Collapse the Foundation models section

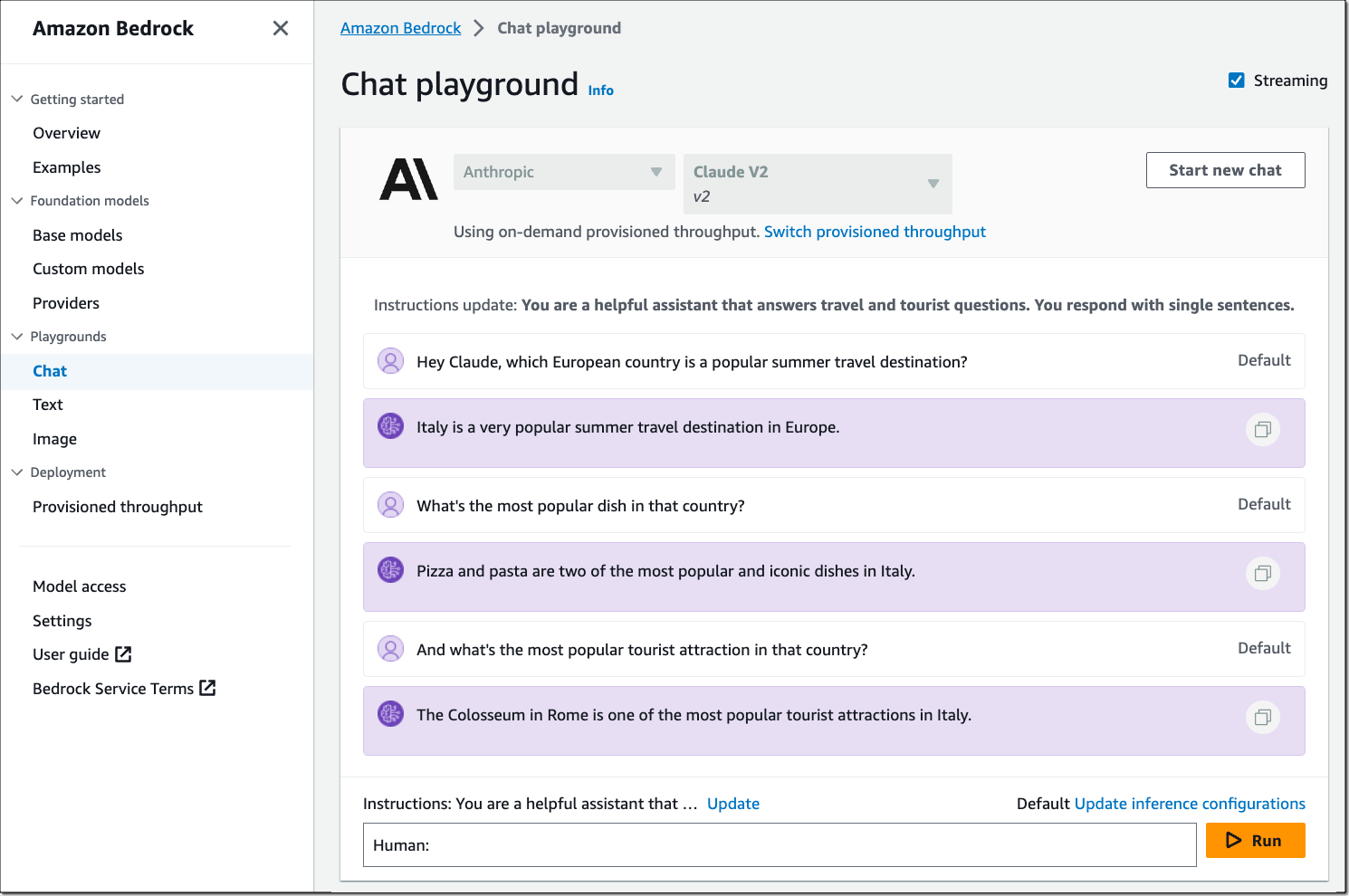click(17, 200)
